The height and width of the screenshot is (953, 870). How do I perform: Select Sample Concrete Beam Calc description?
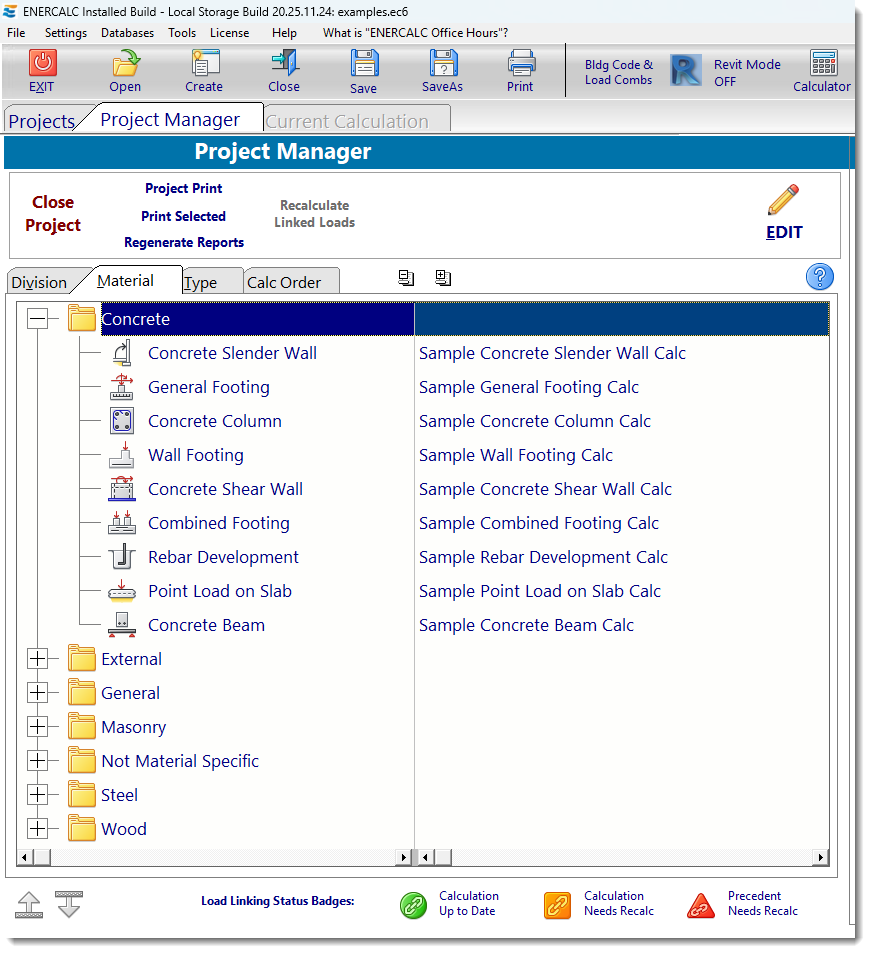pyautogui.click(x=526, y=625)
